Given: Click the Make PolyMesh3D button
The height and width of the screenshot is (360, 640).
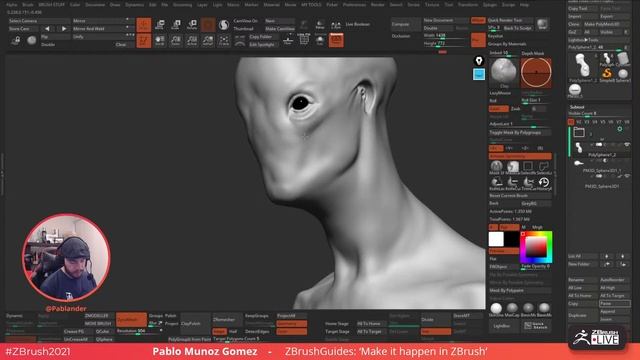Looking at the screenshot, I should pos(607,24).
